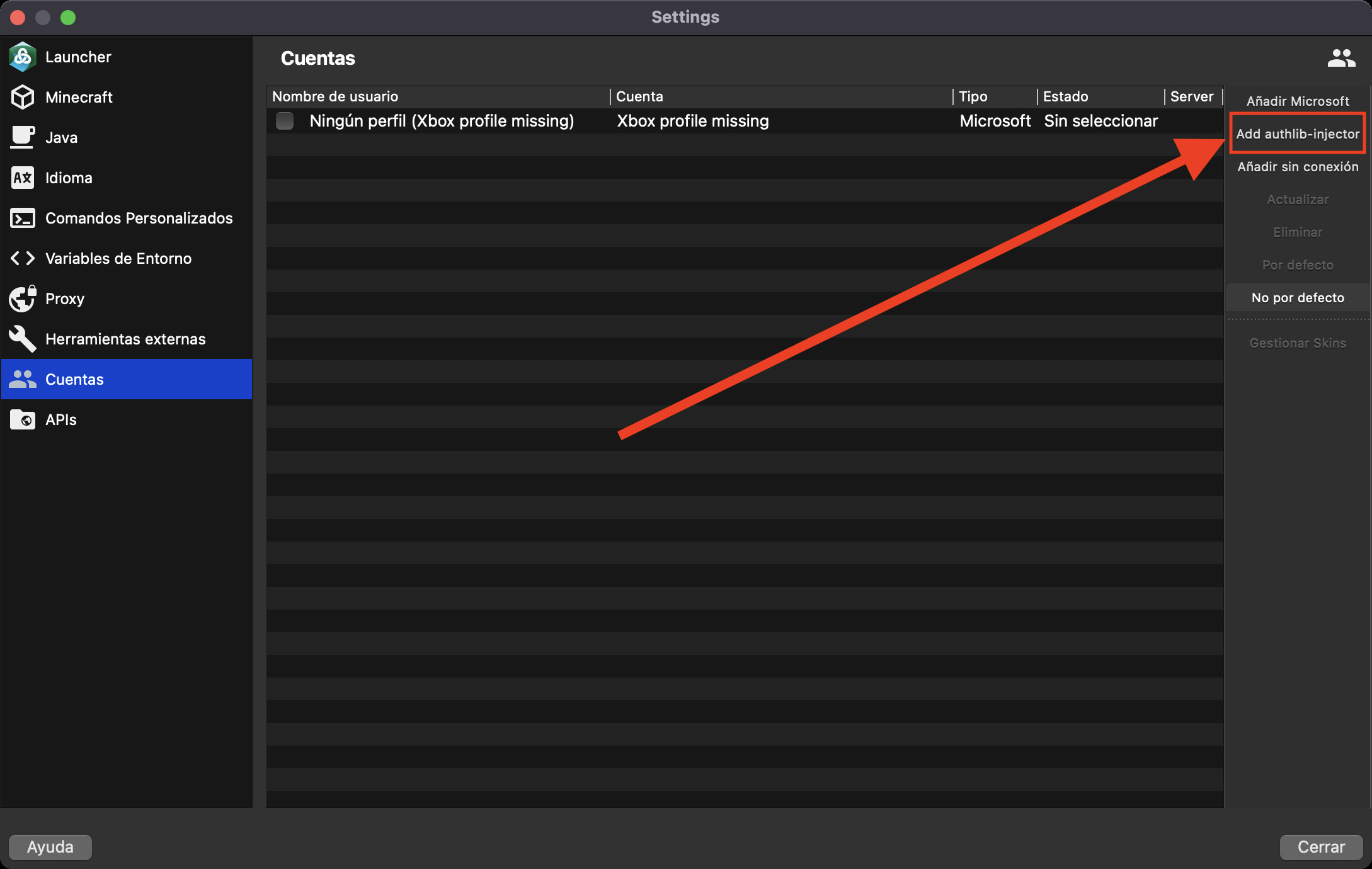Viewport: 1372px width, 869px height.
Task: Toggle the Xbox profile missing account checkbox
Action: (x=285, y=121)
